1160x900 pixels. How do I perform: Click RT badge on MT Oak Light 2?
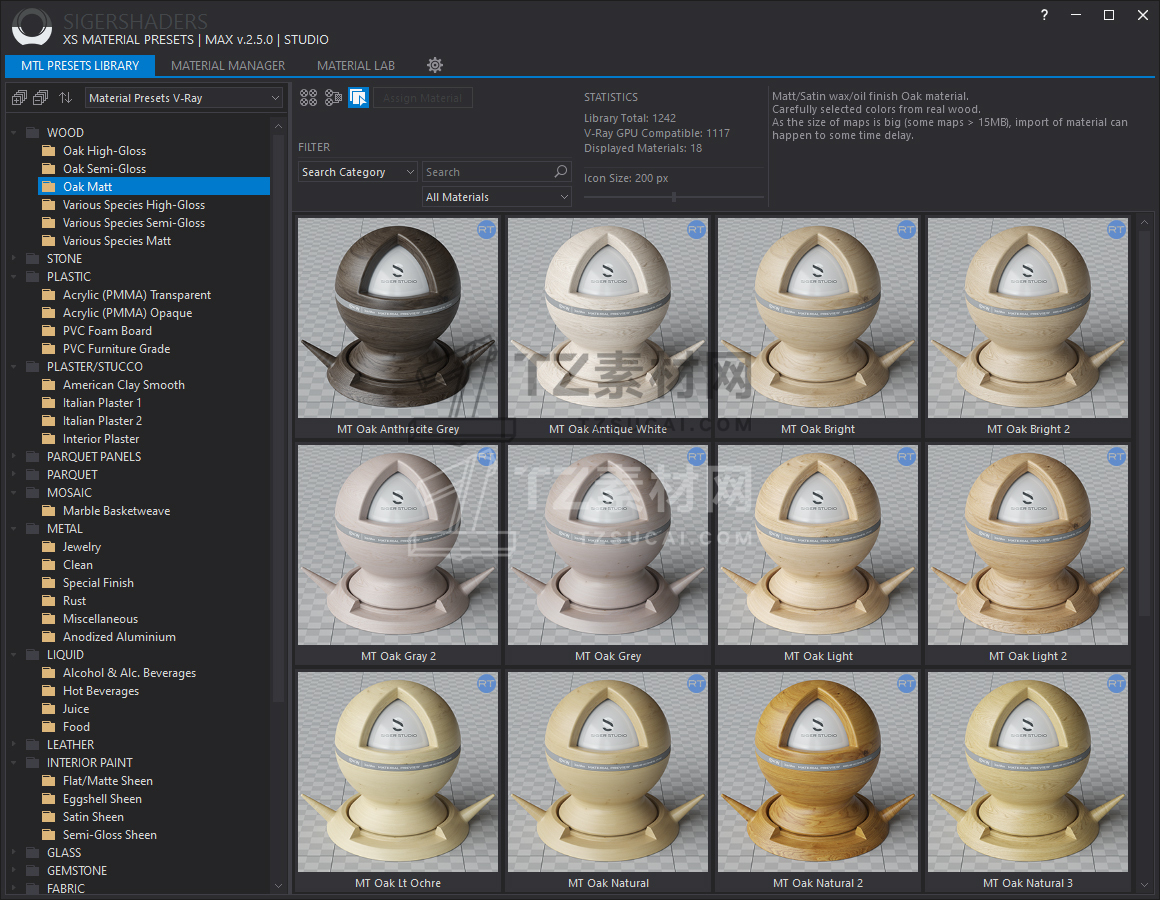1116,457
